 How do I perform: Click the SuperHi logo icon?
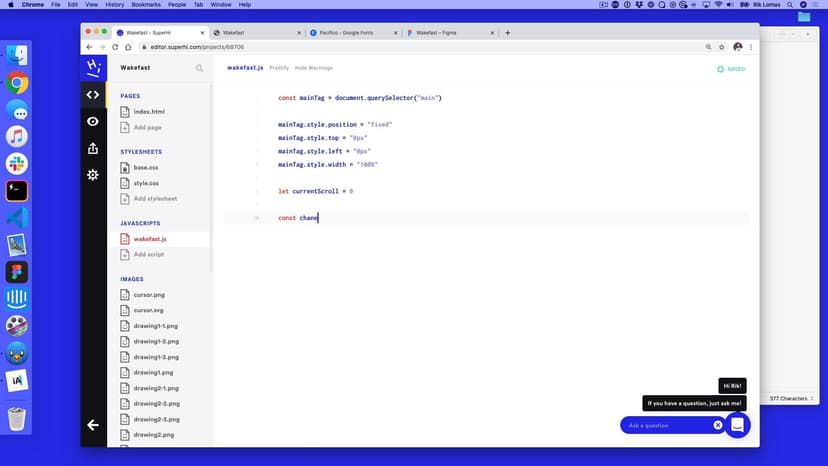[93, 67]
